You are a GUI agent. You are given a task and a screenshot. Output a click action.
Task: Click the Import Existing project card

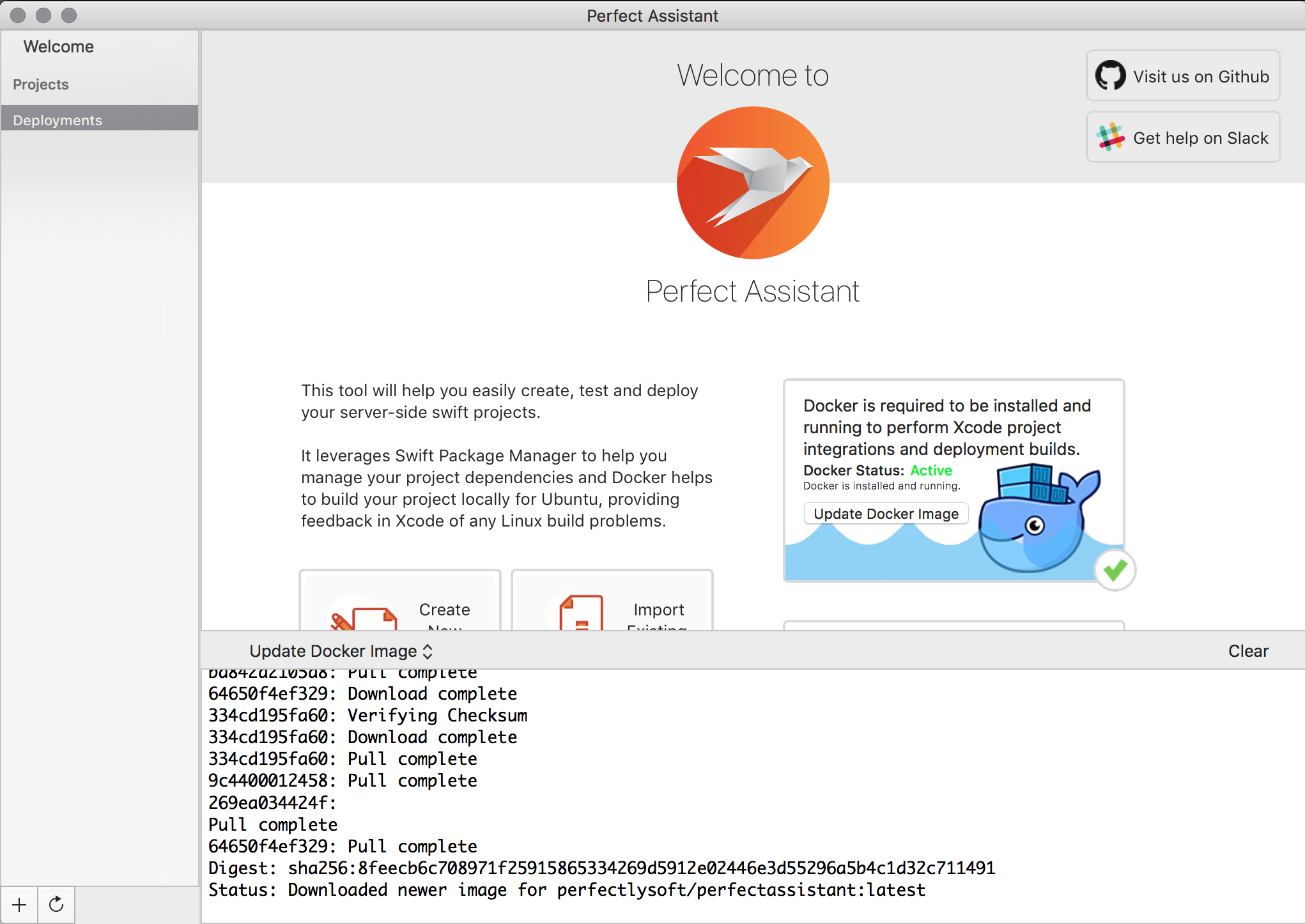612,601
